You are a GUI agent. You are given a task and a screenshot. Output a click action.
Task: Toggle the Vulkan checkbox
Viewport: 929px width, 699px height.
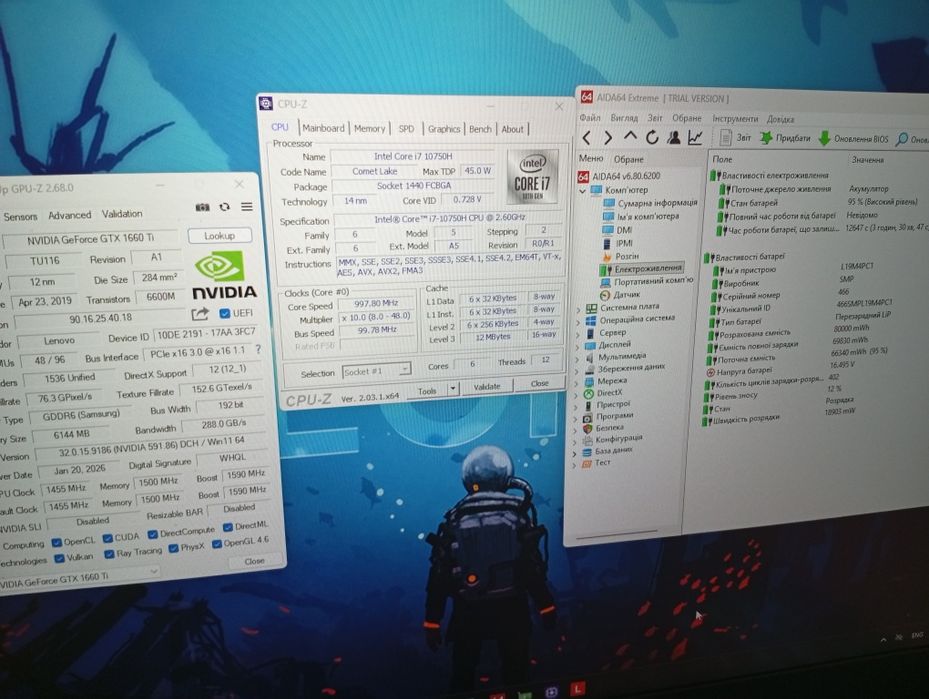tap(59, 558)
